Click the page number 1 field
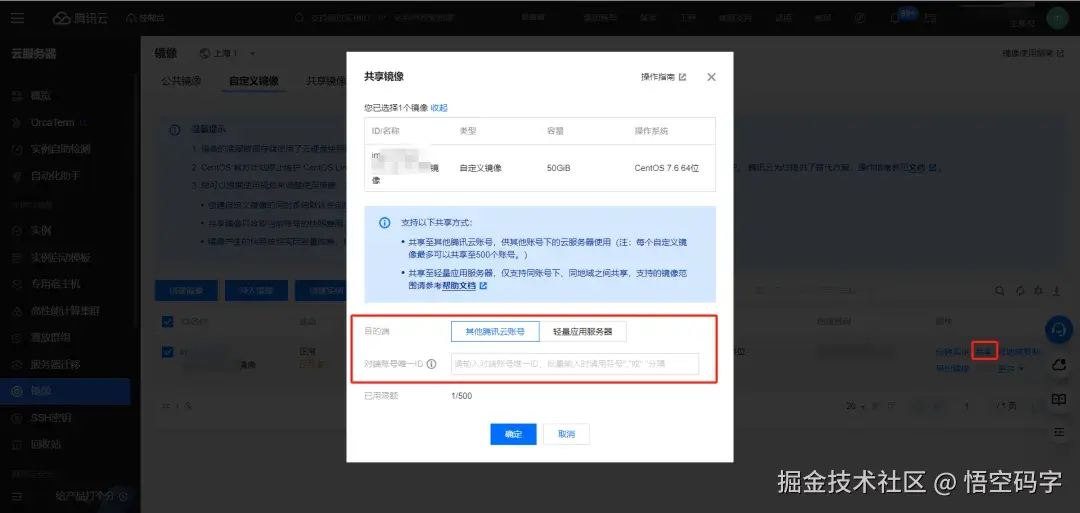Screen dimensions: 1080x513 [x=967, y=406]
